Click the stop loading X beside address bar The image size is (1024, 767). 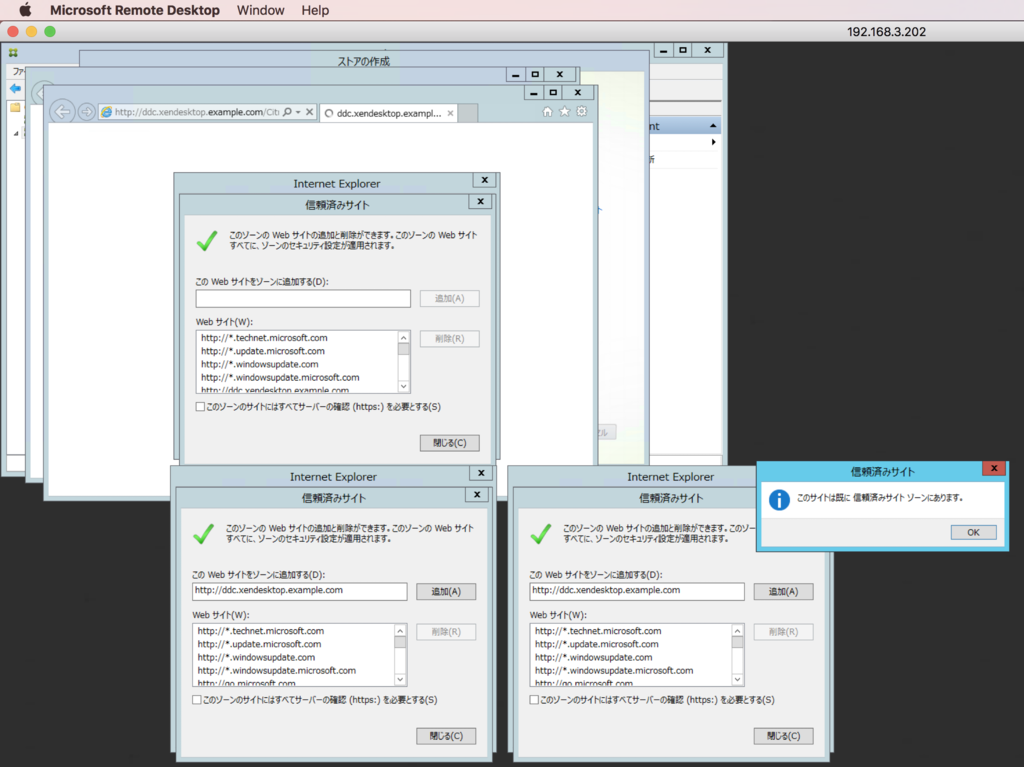click(x=310, y=112)
